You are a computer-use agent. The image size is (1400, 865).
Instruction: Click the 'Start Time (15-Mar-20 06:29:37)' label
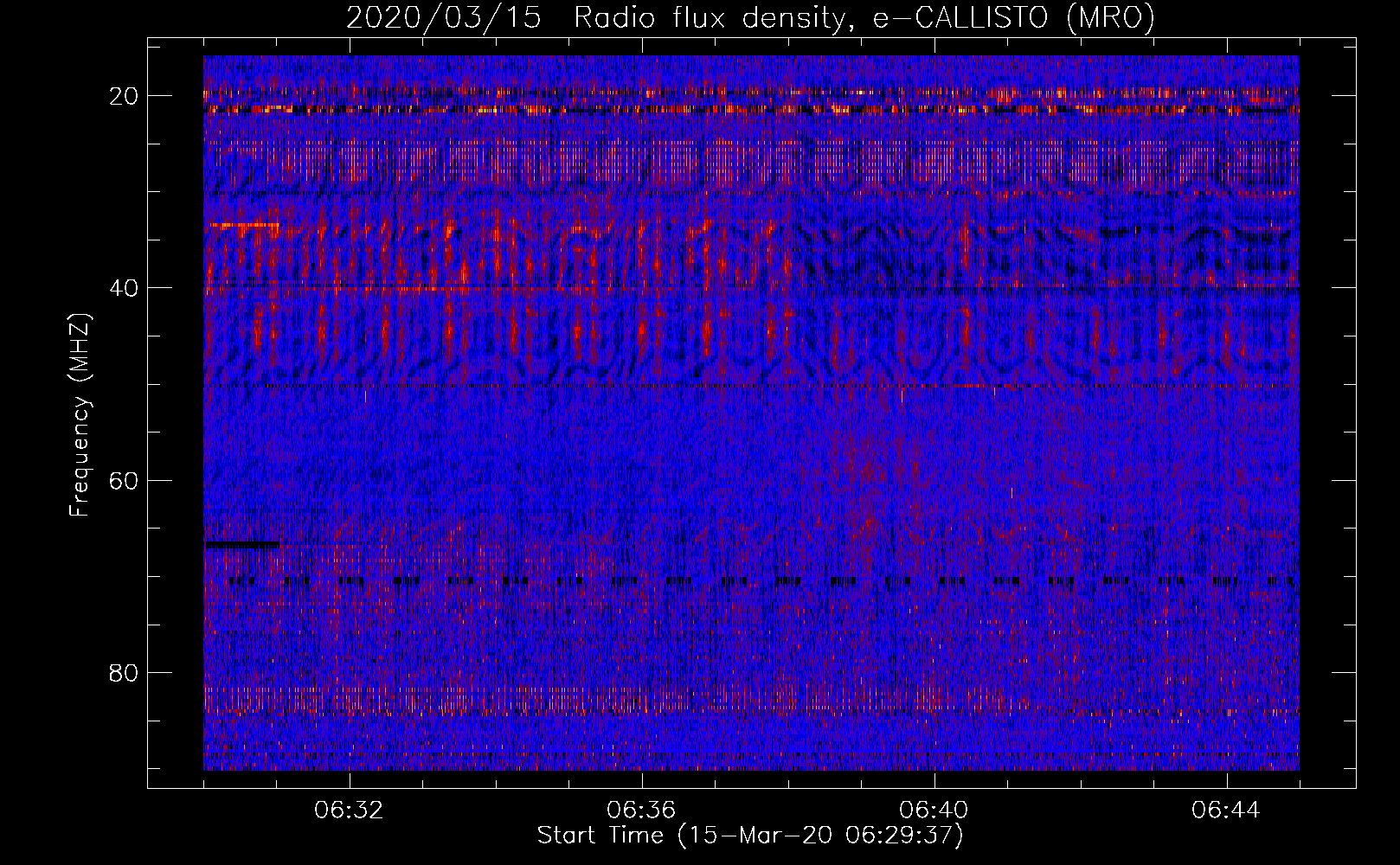[x=750, y=836]
